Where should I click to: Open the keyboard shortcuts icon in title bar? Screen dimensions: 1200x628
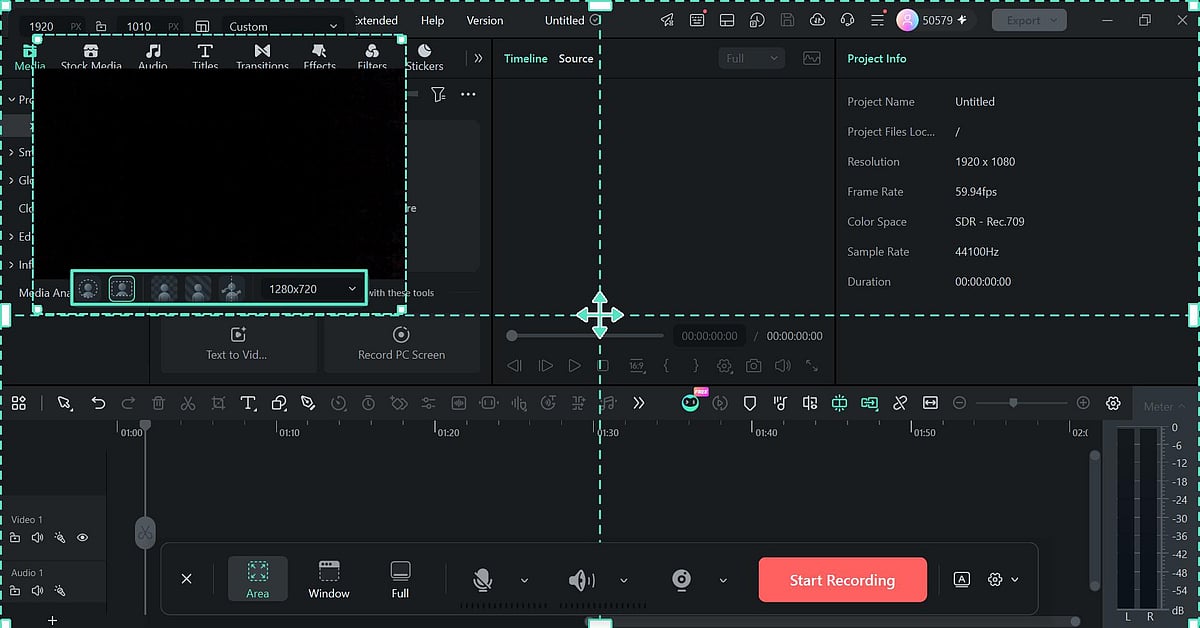pos(698,20)
